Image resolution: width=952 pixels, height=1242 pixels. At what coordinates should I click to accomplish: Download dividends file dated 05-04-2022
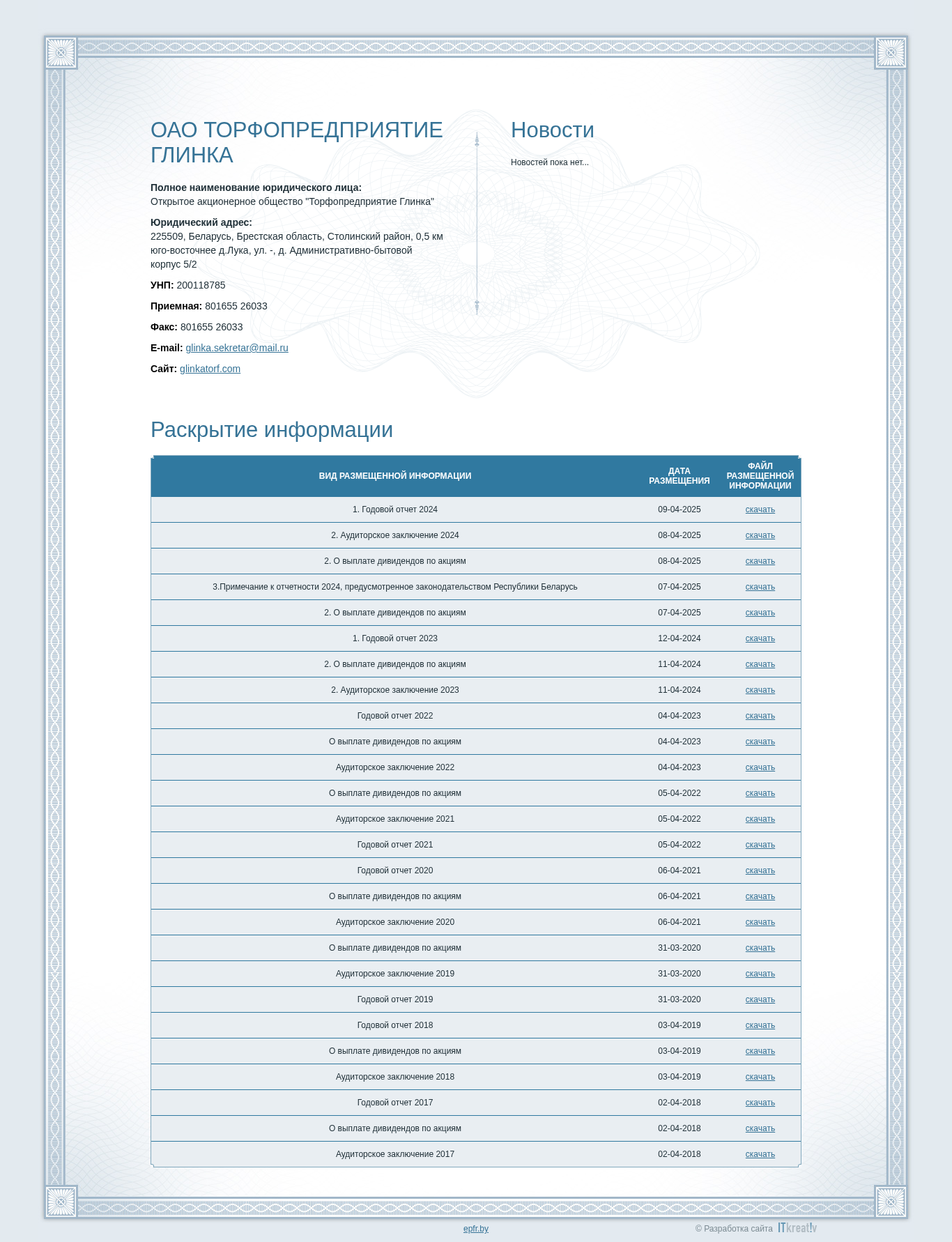pos(760,793)
